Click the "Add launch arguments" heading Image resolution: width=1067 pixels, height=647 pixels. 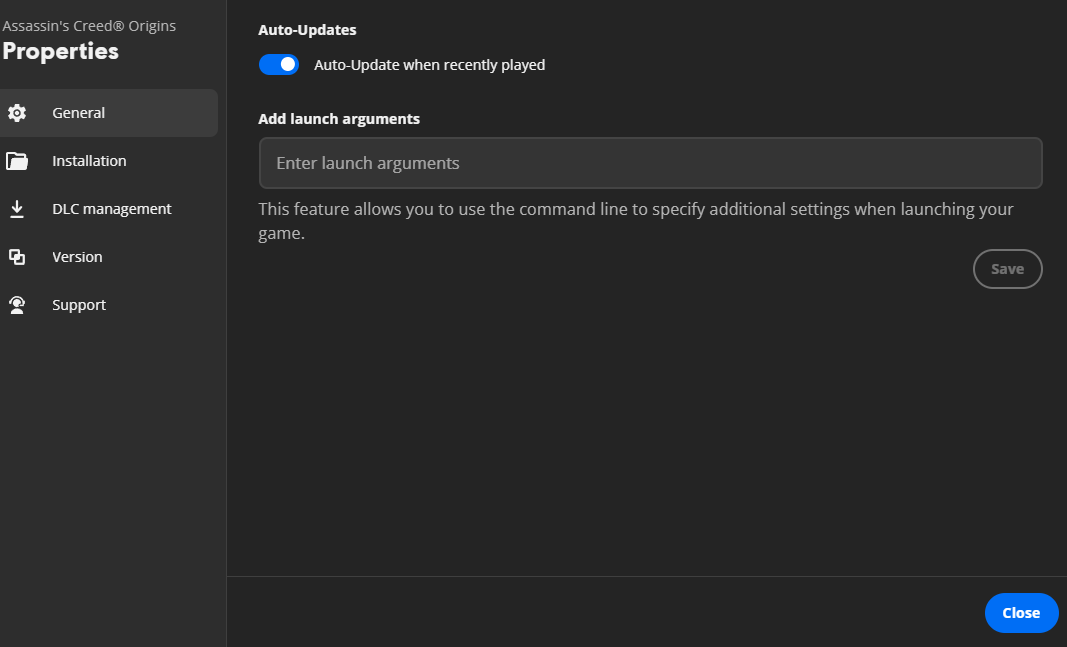pyautogui.click(x=339, y=119)
